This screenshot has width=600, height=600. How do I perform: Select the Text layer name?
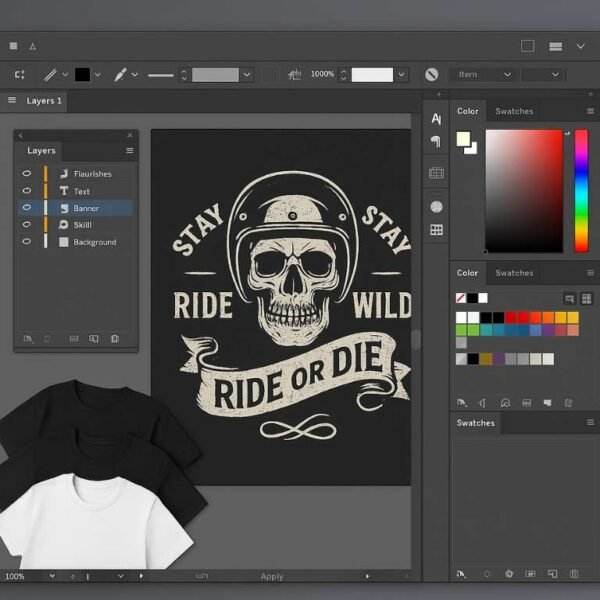[82, 191]
